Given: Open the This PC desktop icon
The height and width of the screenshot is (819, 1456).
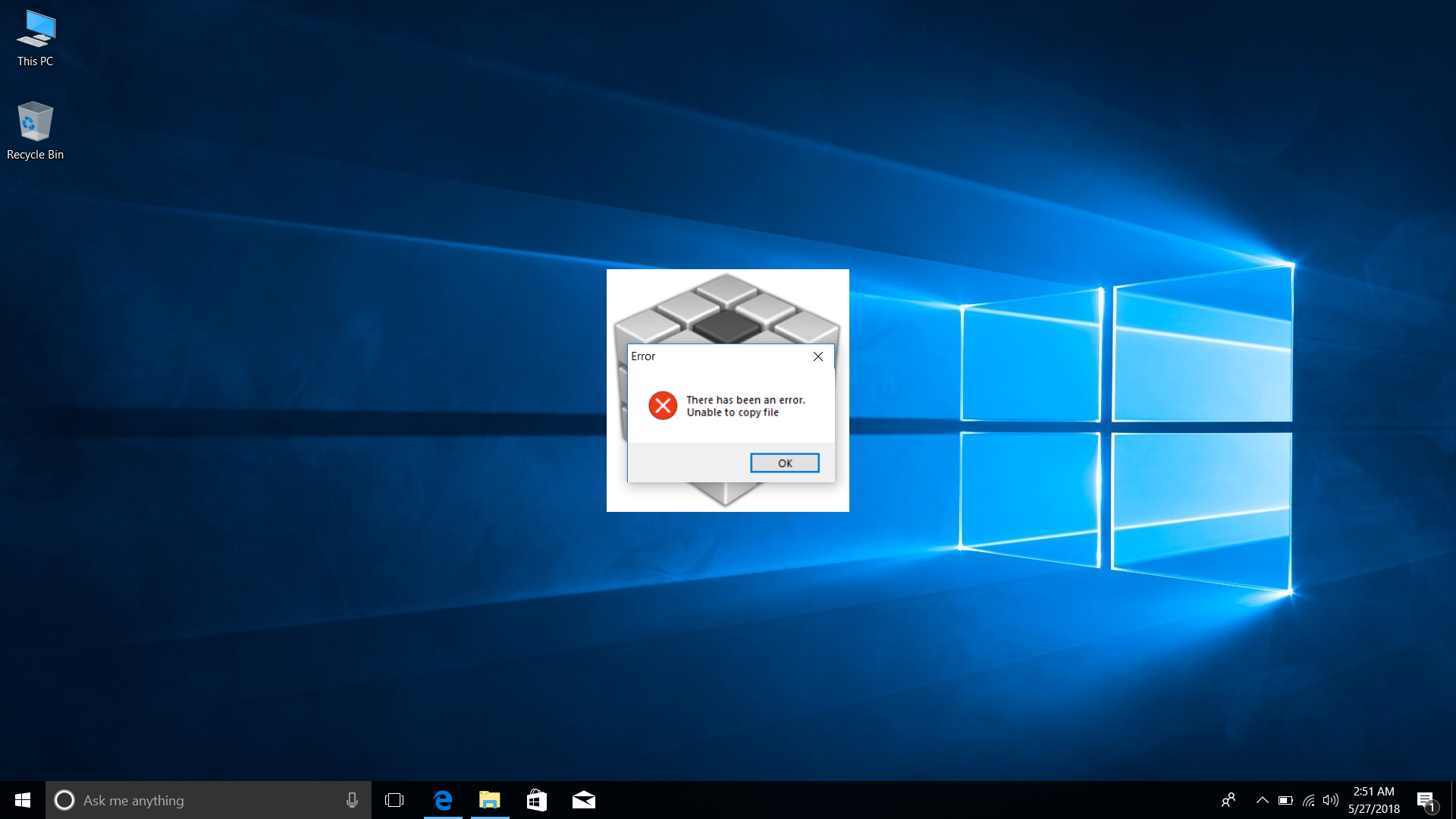Looking at the screenshot, I should (x=36, y=38).
